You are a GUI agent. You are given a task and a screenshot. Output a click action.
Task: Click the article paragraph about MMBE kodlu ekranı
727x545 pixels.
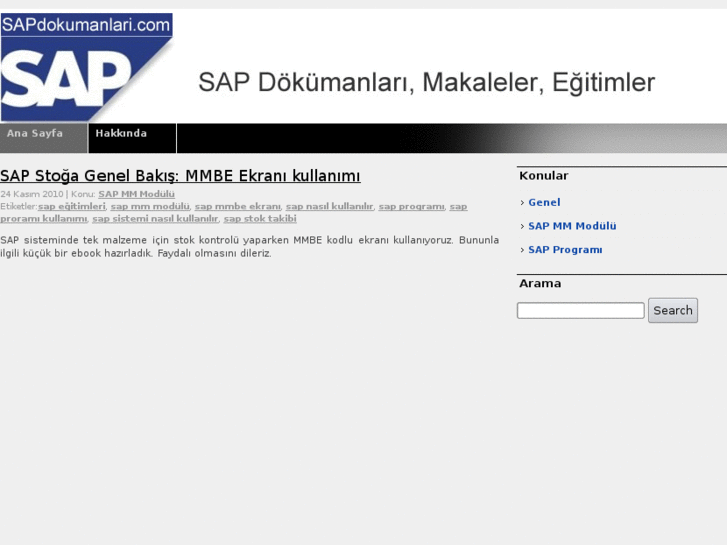tap(249, 247)
